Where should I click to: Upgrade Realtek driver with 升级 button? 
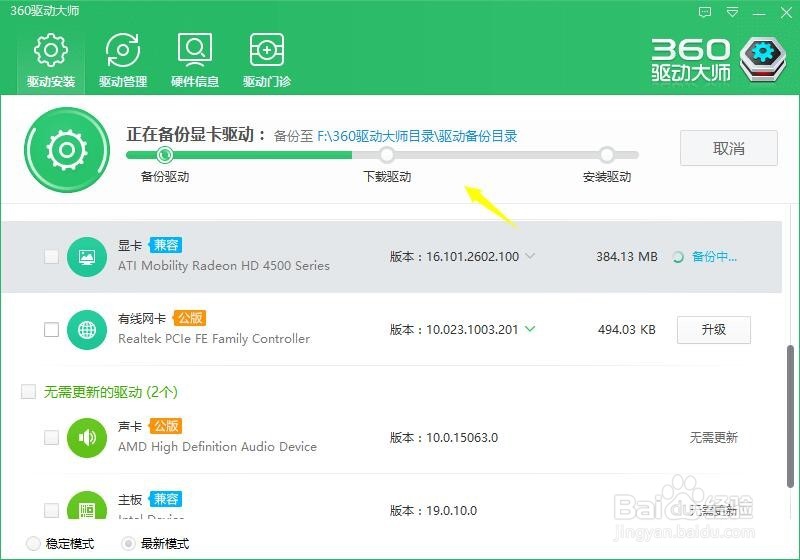click(x=714, y=330)
